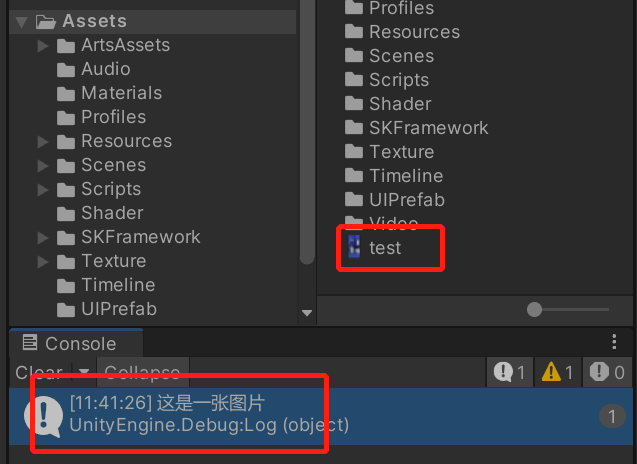637x464 pixels.
Task: Click the Timeline folder icon in file list
Action: click(x=353, y=176)
